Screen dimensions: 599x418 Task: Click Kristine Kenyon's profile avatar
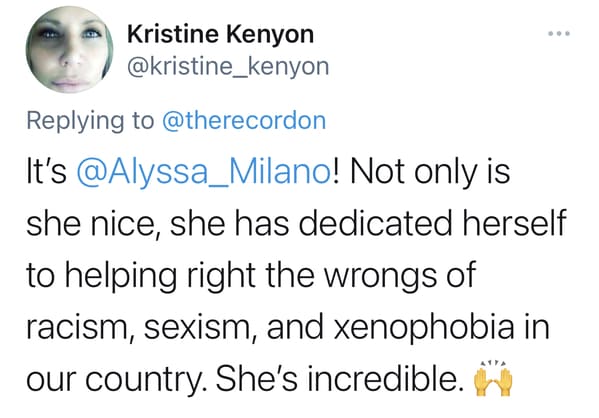click(70, 49)
